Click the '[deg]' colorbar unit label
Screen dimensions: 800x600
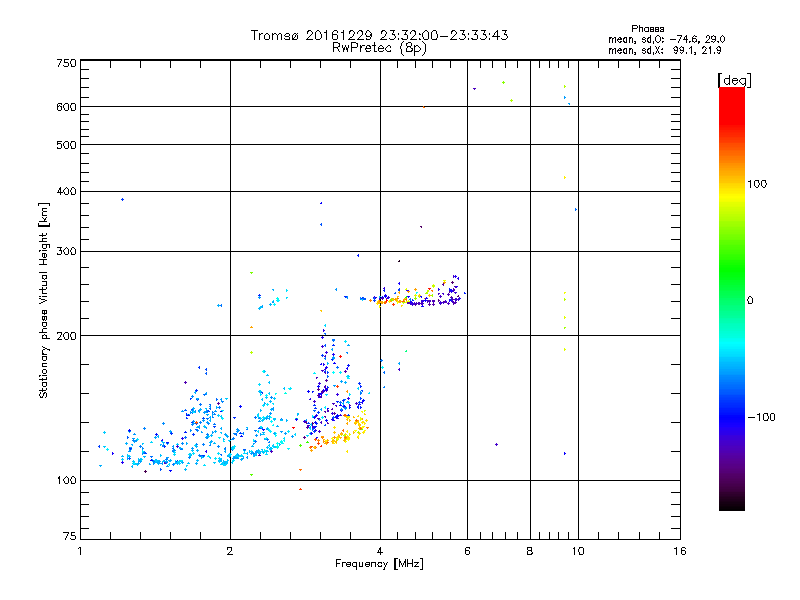point(734,80)
